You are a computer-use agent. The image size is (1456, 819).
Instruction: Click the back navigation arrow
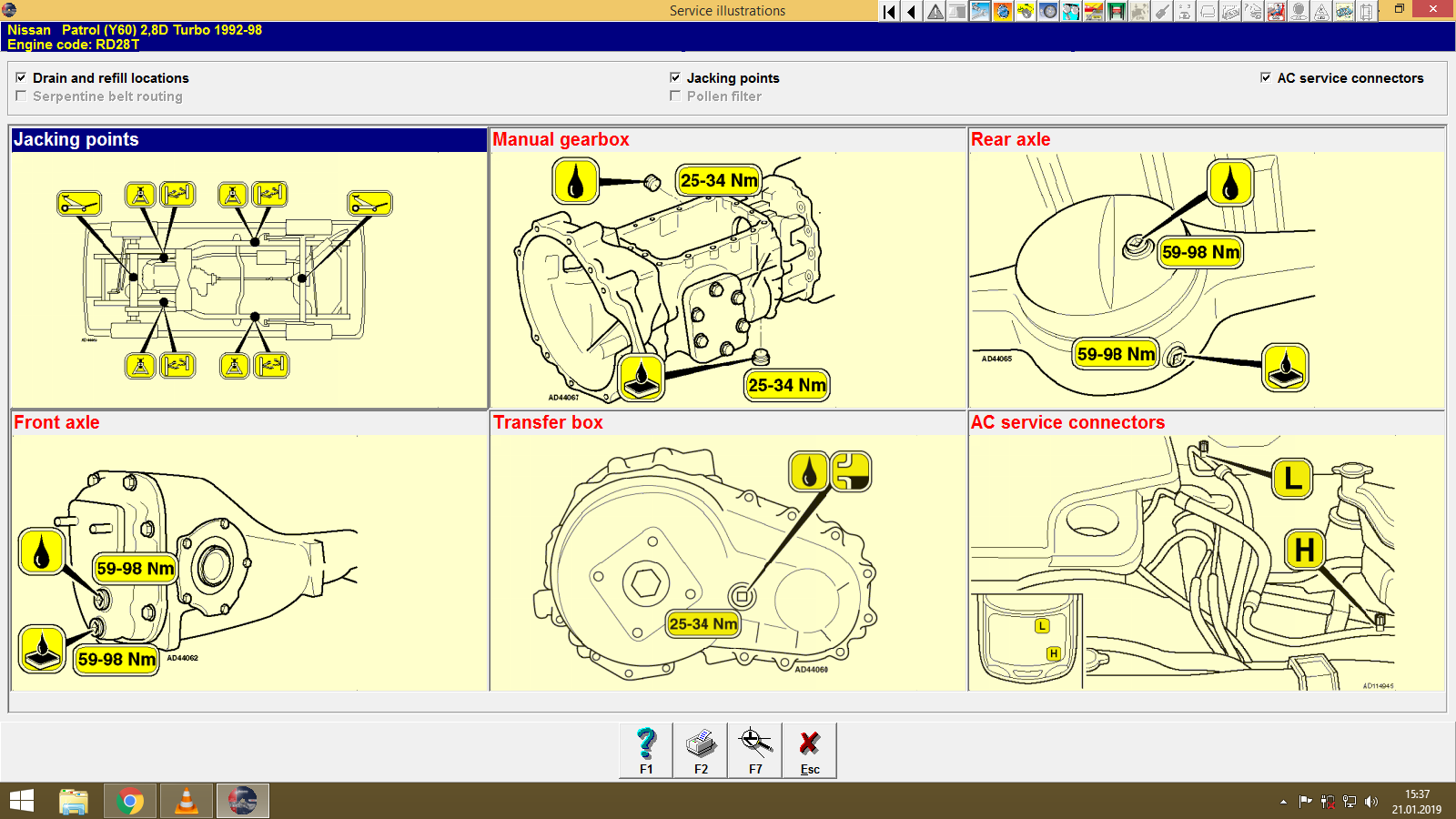(911, 10)
